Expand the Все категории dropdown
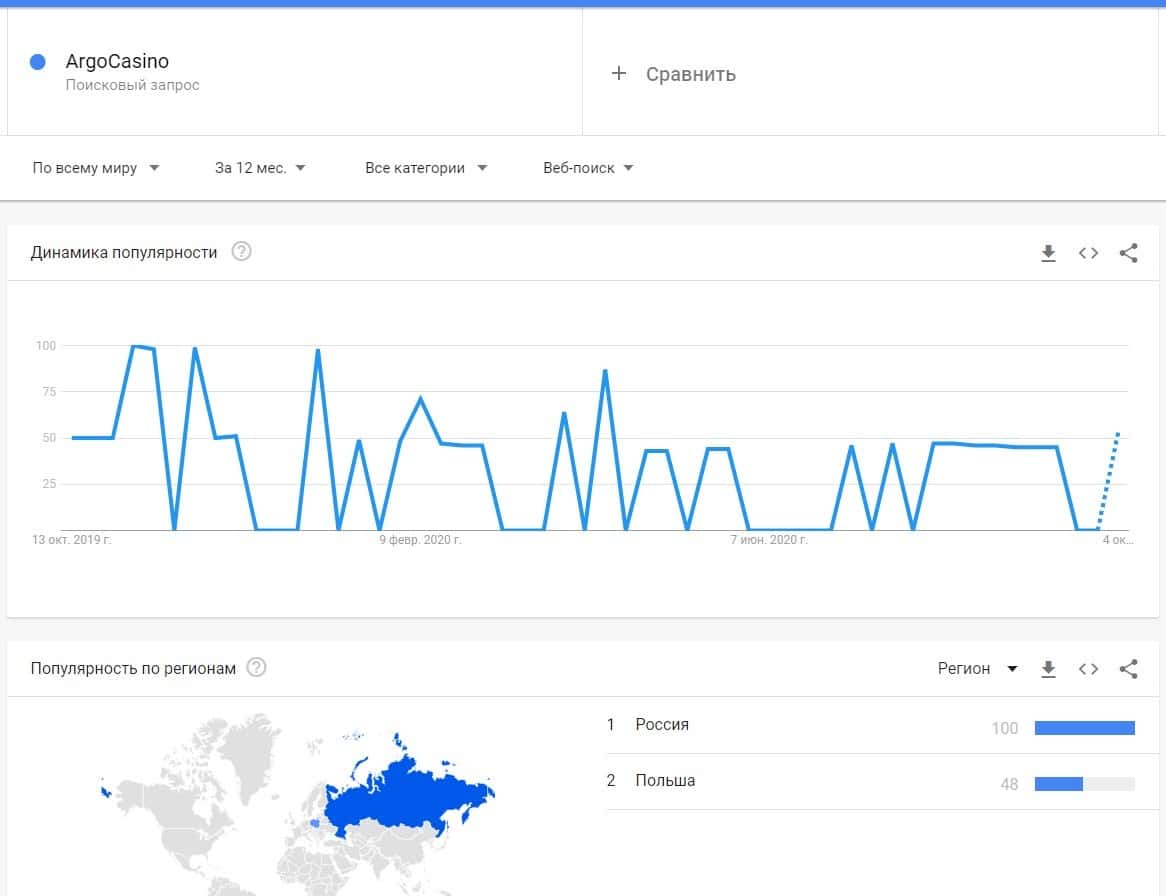The image size is (1166, 896). pyautogui.click(x=426, y=168)
